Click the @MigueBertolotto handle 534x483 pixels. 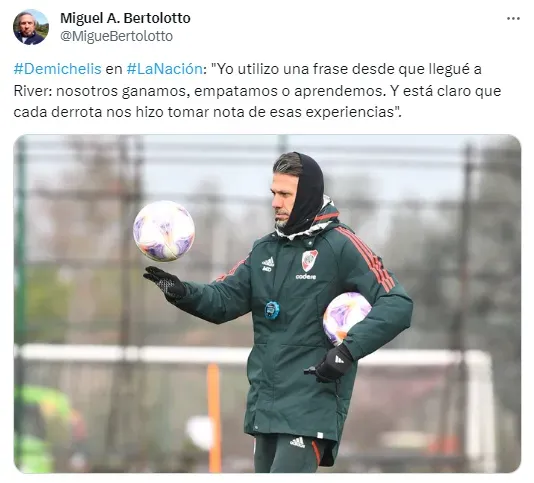pyautogui.click(x=116, y=36)
